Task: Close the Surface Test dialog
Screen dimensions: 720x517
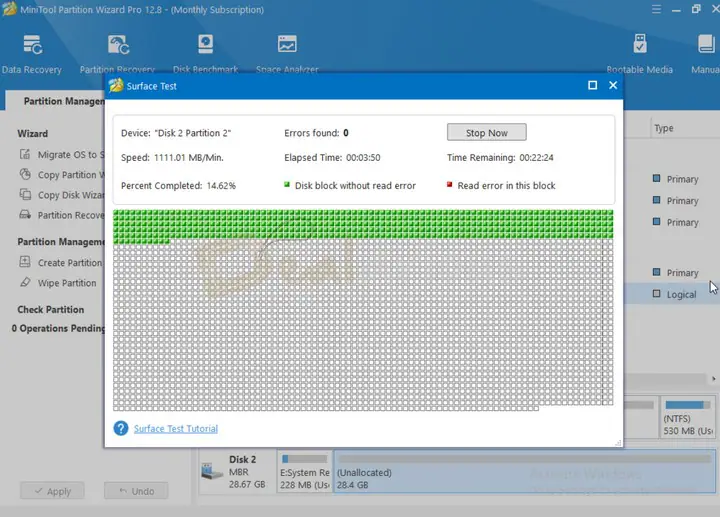Action: click(613, 85)
